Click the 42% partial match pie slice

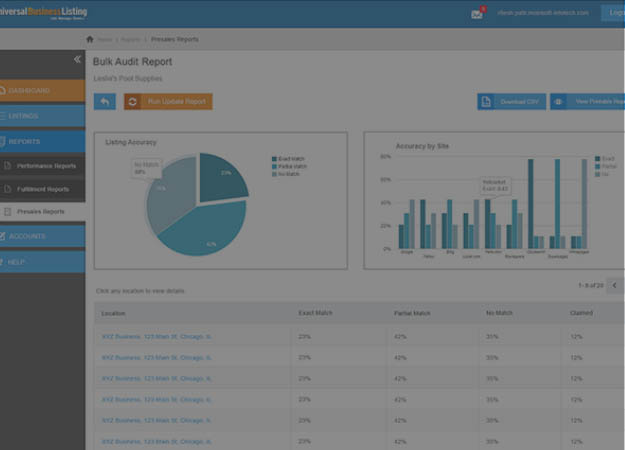[207, 228]
